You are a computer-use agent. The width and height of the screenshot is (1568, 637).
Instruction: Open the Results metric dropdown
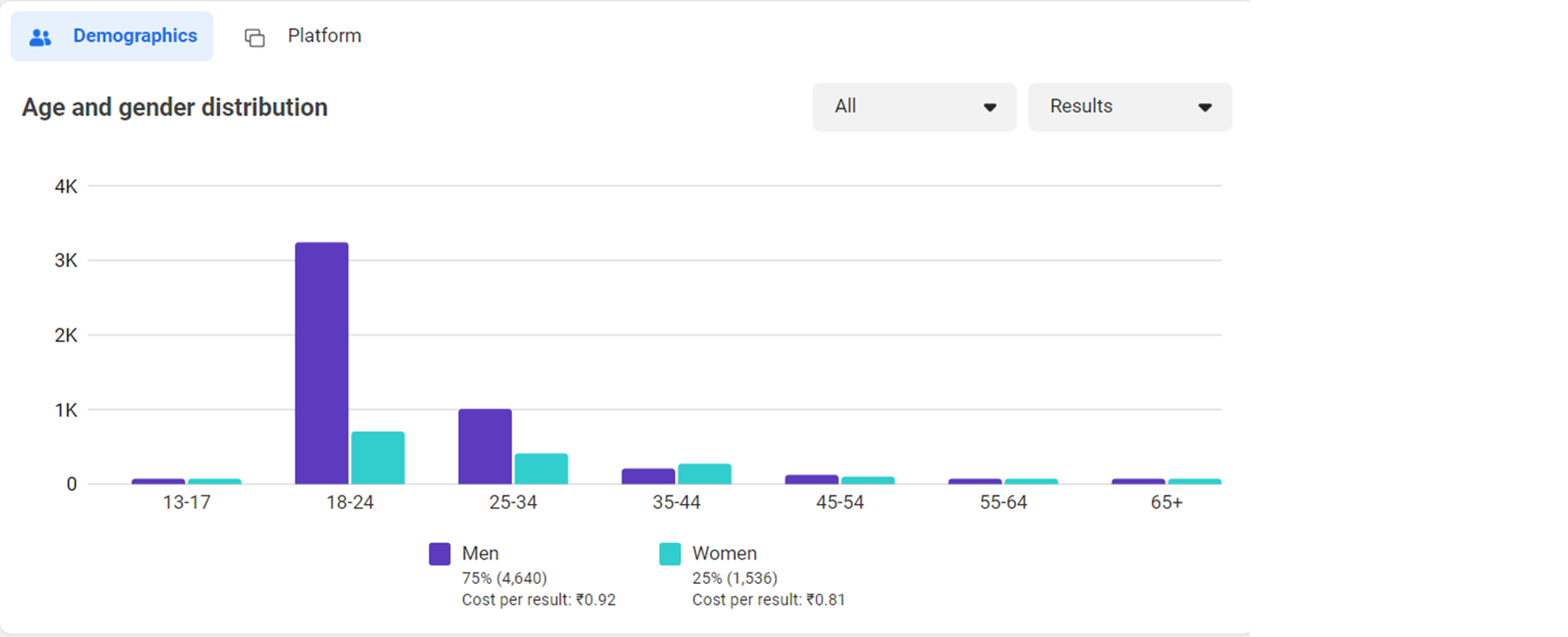pyautogui.click(x=1129, y=107)
